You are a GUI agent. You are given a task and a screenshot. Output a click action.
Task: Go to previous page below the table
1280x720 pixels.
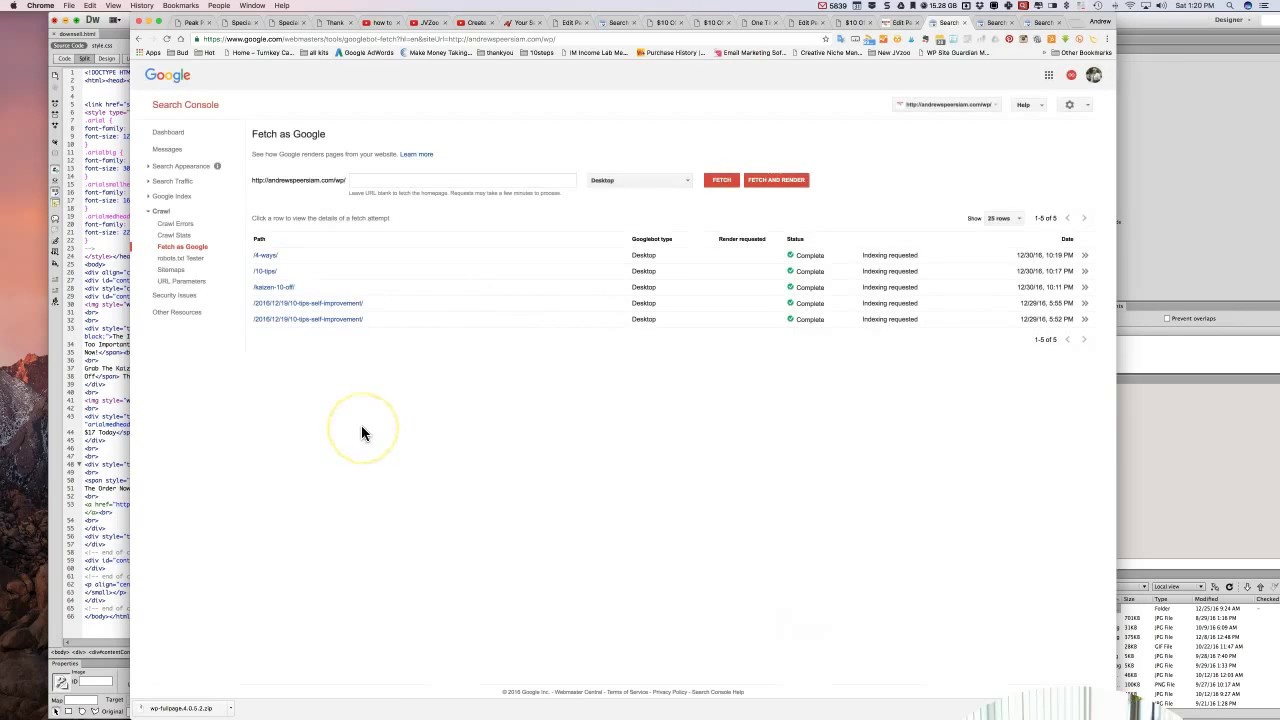(1067, 340)
